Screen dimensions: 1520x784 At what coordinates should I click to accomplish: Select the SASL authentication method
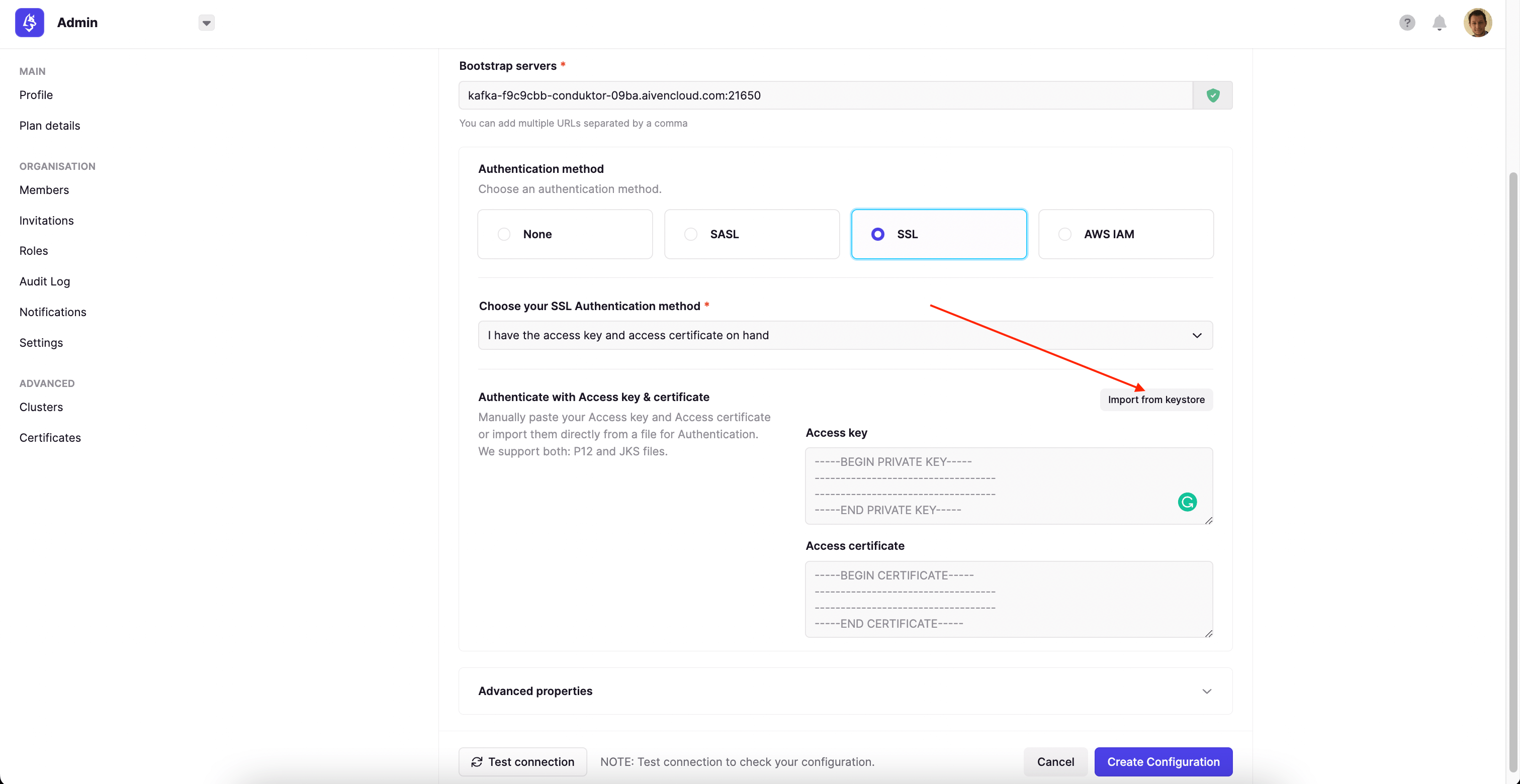[x=752, y=234]
